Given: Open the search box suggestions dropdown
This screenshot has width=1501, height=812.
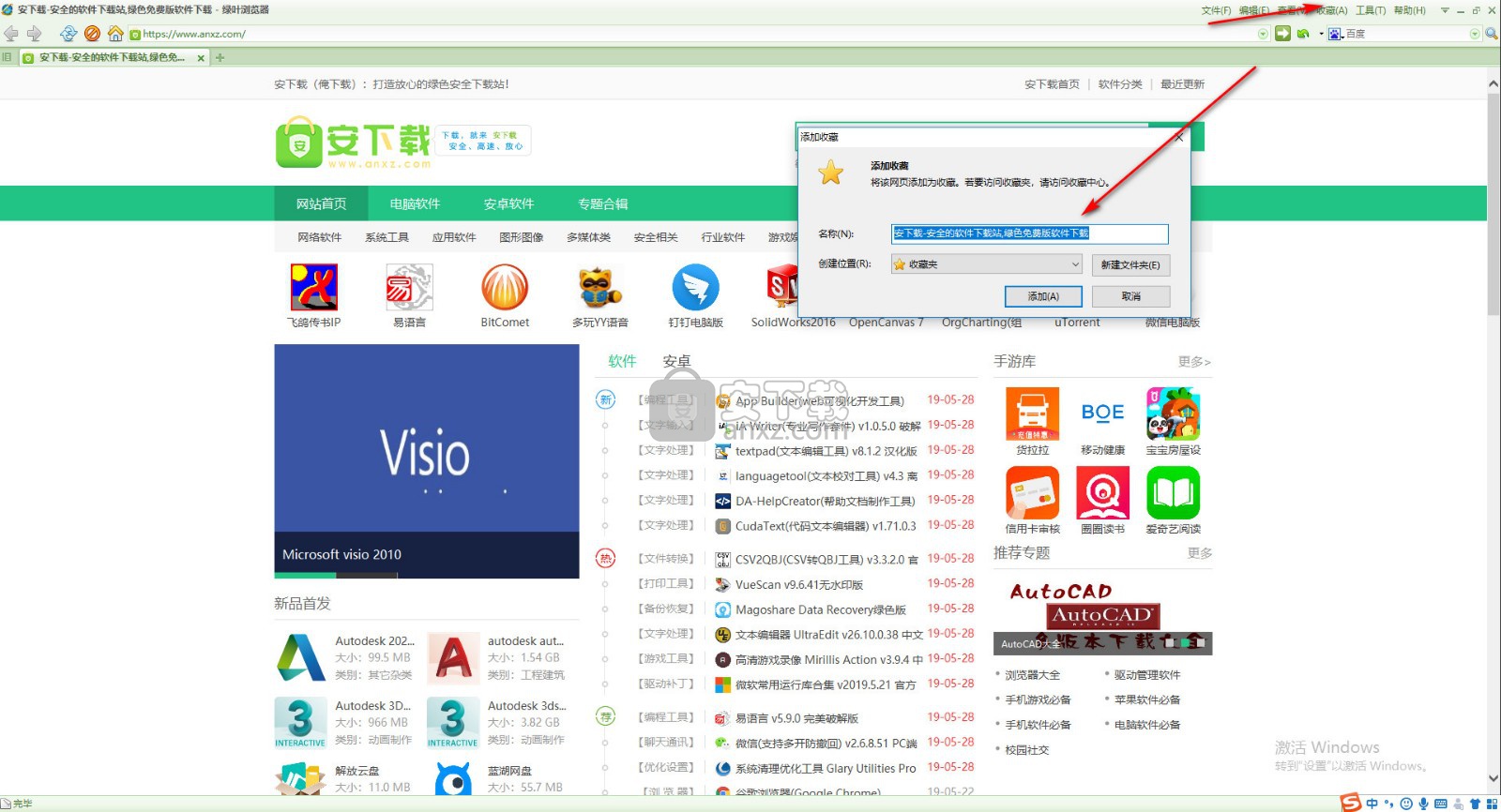Looking at the screenshot, I should pyautogui.click(x=1475, y=34).
